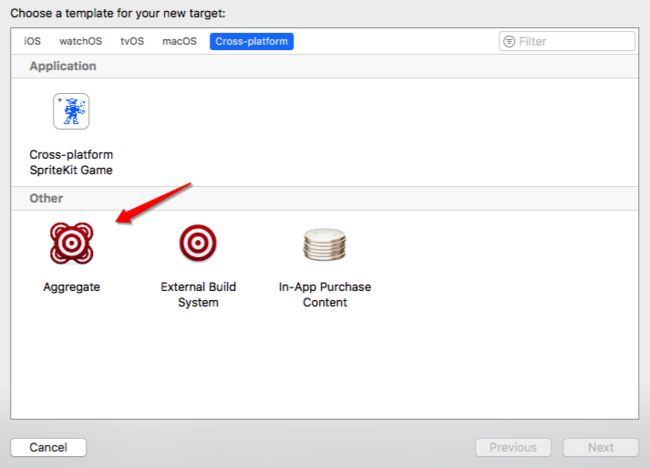Click the Aggregate label
This screenshot has height=468, width=650.
(x=72, y=287)
